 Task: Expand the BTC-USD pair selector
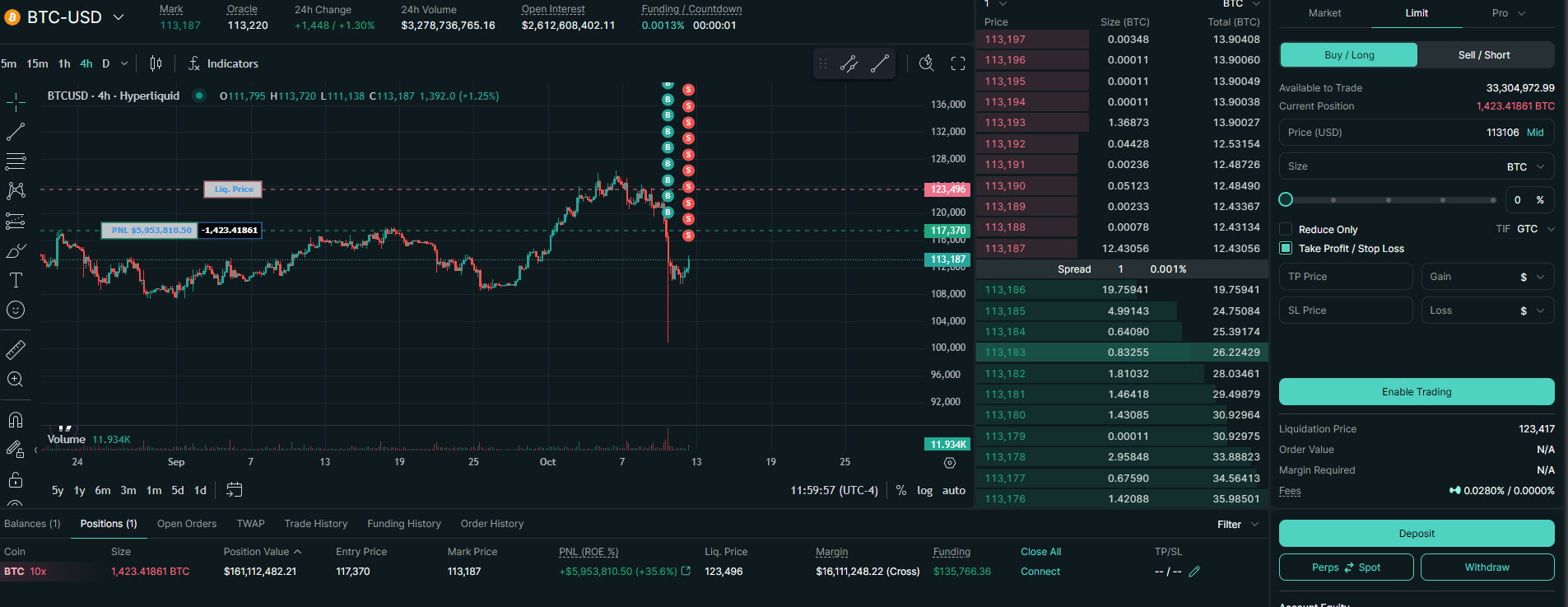point(118,17)
